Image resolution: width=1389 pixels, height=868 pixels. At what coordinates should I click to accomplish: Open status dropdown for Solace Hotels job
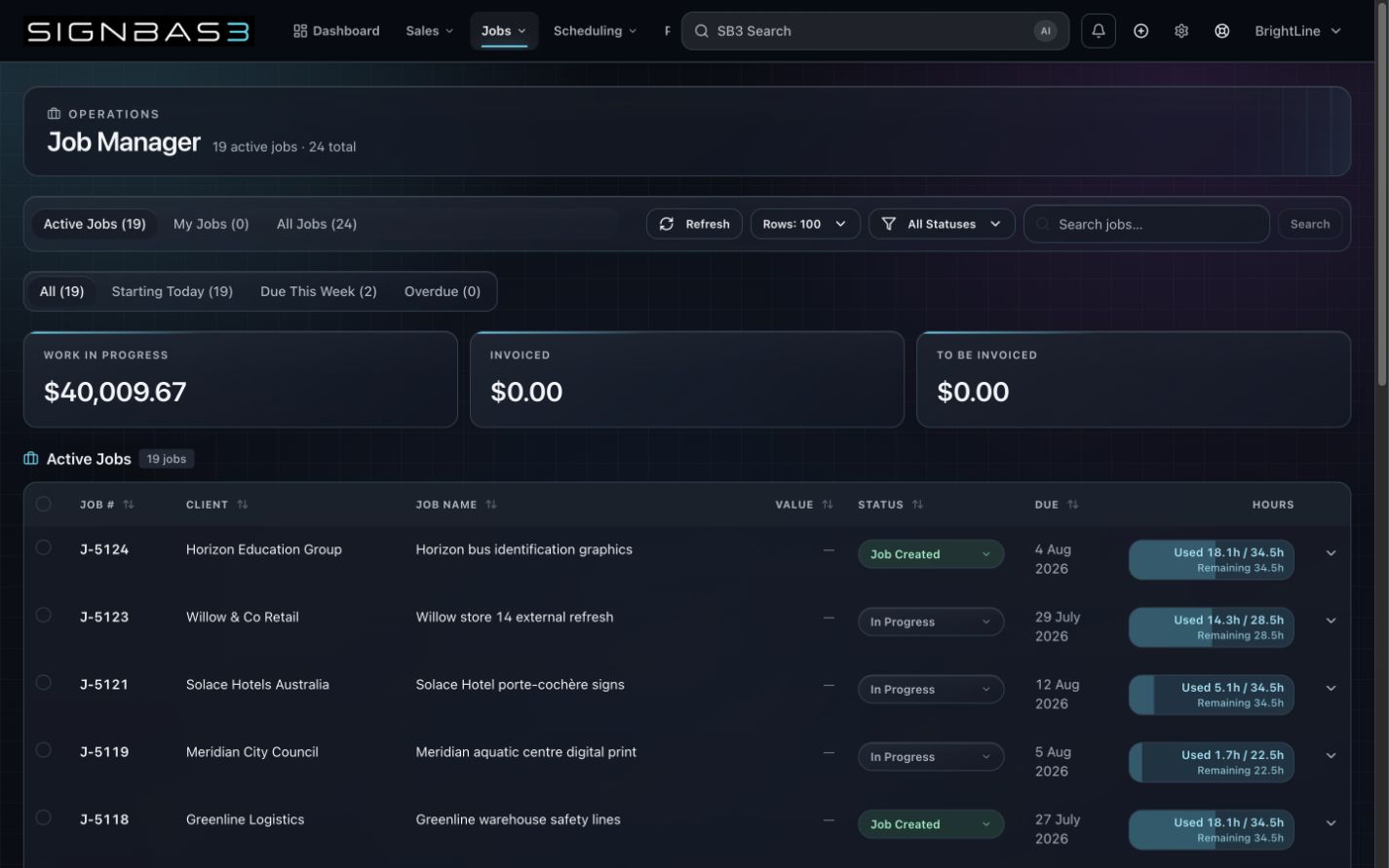pyautogui.click(x=931, y=689)
